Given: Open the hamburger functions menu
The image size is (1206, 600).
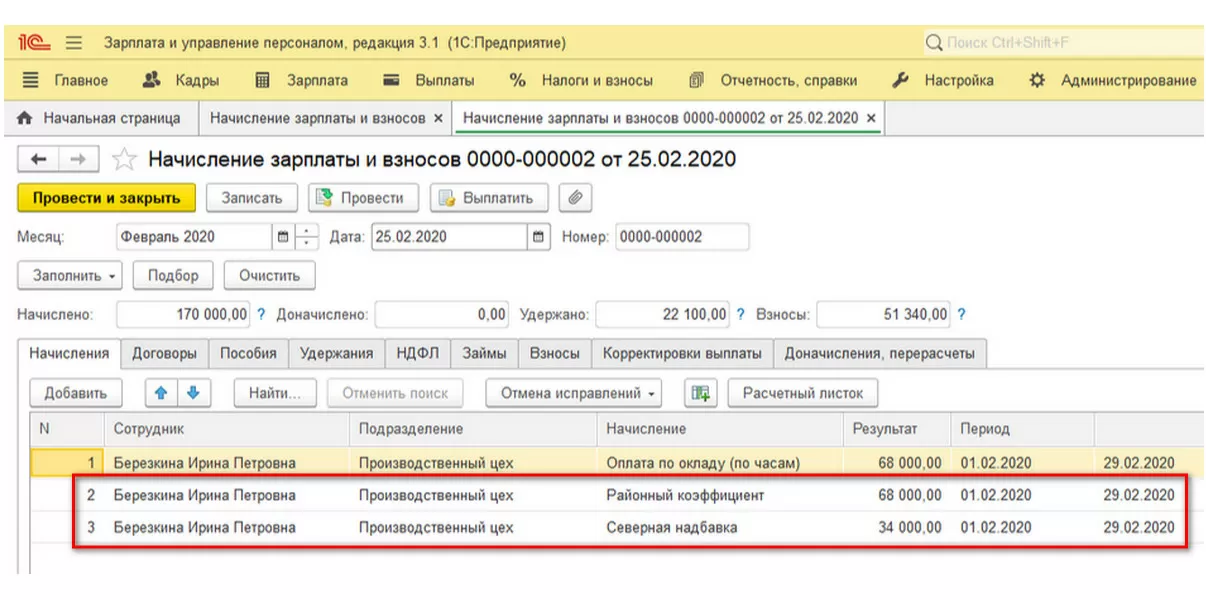Looking at the screenshot, I should point(74,43).
